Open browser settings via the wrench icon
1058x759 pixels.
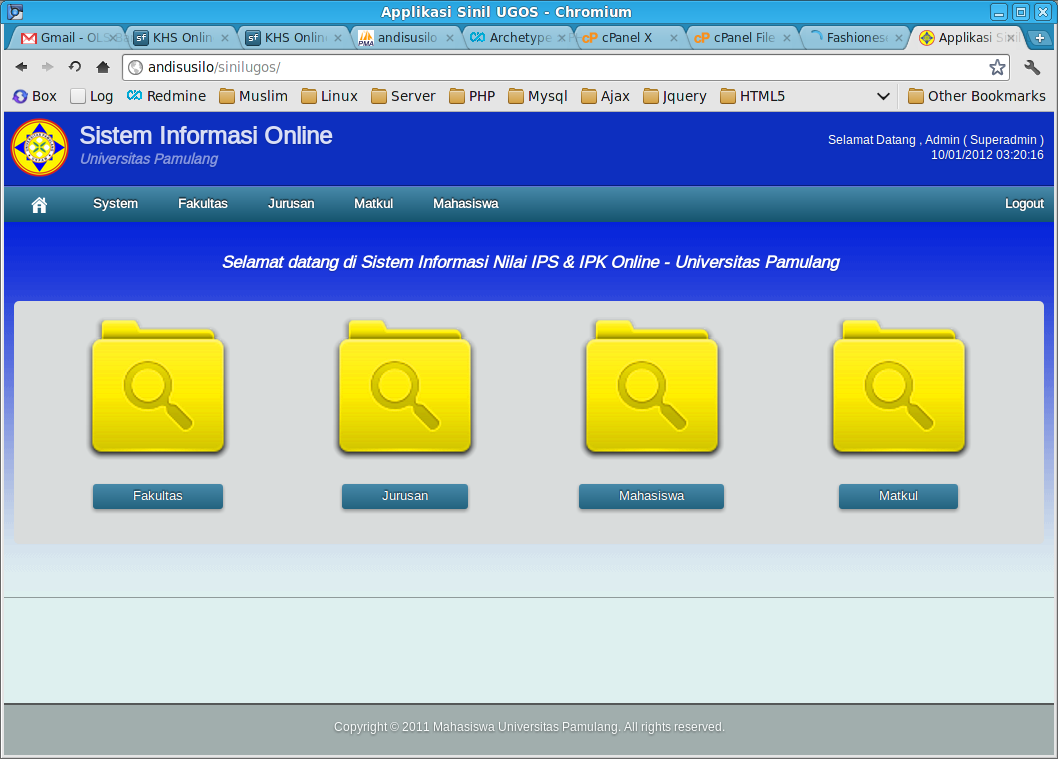[x=1034, y=67]
